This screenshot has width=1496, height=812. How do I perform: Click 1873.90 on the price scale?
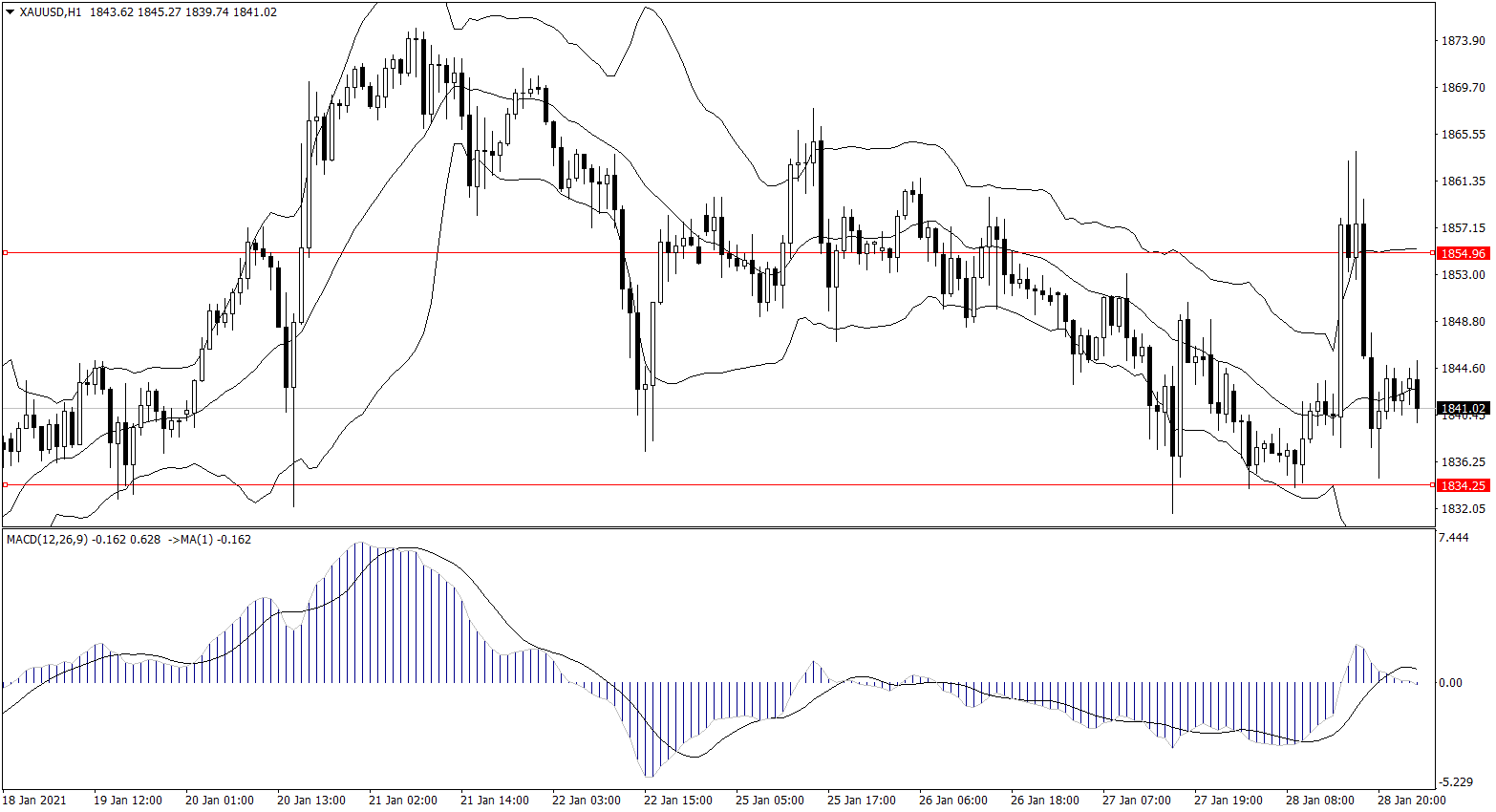coord(1463,41)
